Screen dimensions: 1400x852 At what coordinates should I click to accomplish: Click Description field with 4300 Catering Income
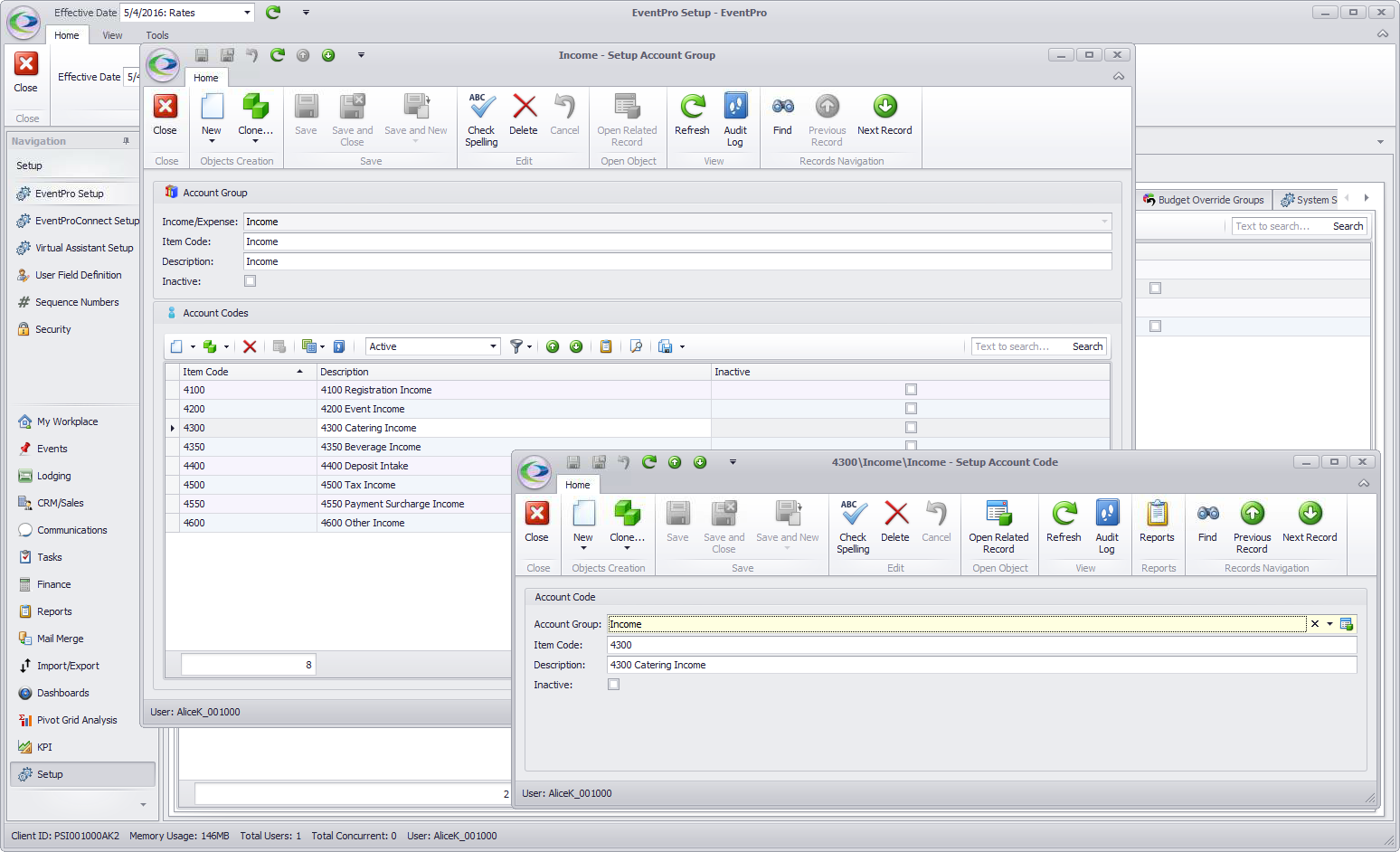981,665
